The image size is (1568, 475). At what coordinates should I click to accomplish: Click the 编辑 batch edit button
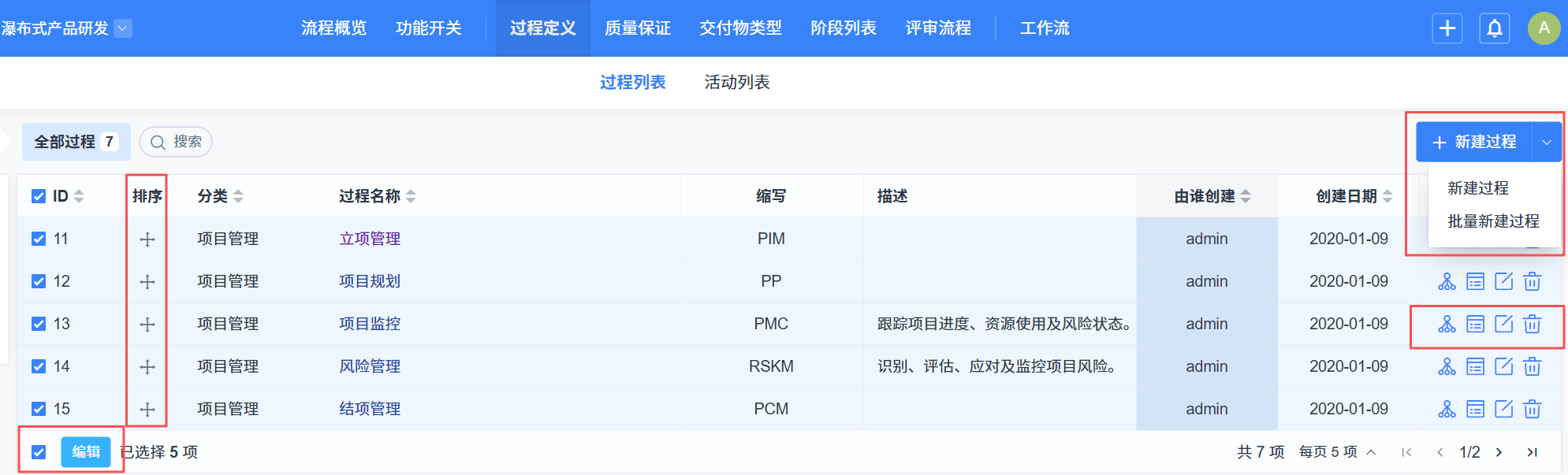(86, 451)
